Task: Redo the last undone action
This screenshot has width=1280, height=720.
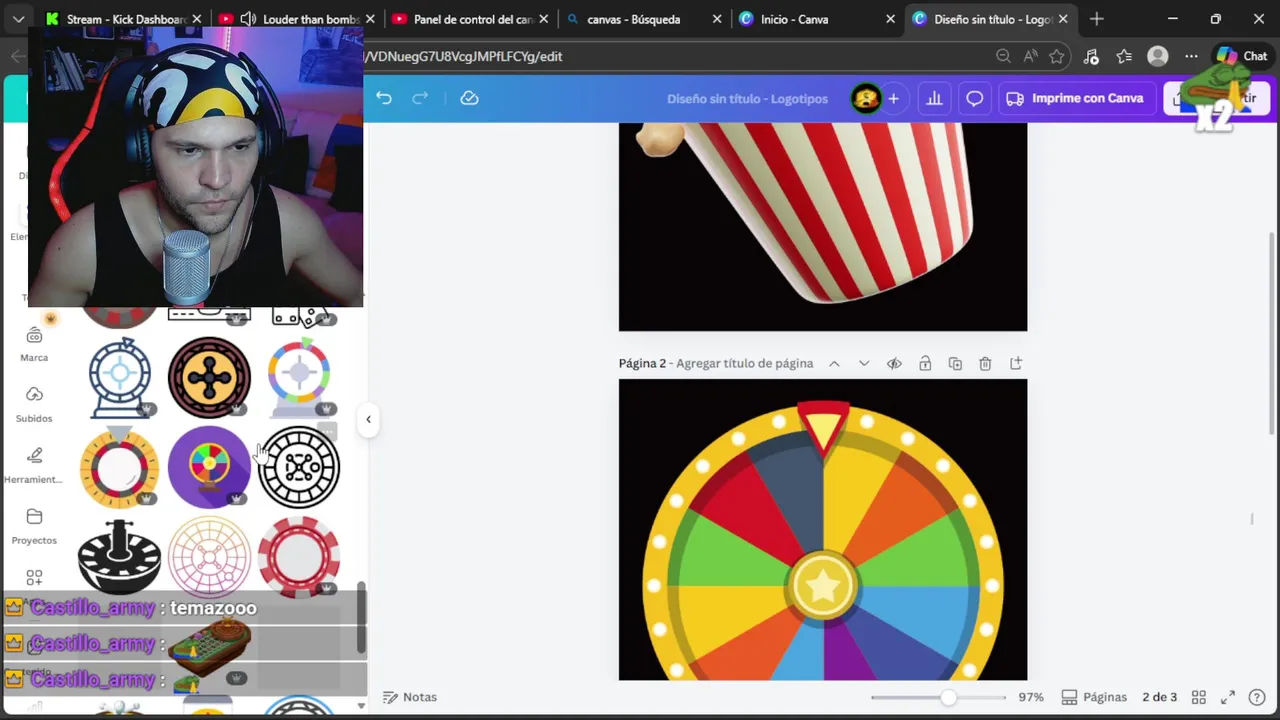Action: click(420, 98)
